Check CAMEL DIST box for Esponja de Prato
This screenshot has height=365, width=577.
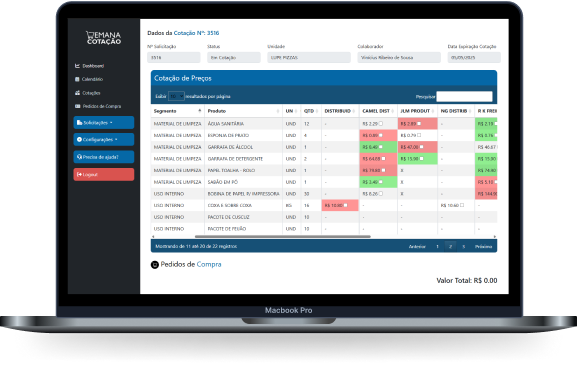[x=381, y=135]
